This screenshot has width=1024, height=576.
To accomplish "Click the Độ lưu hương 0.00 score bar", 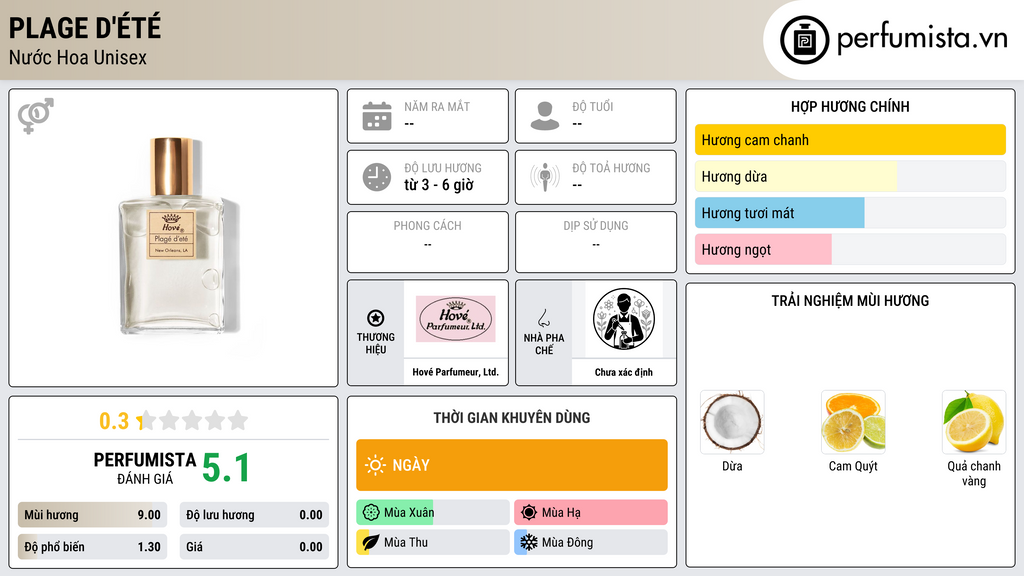I will [254, 515].
